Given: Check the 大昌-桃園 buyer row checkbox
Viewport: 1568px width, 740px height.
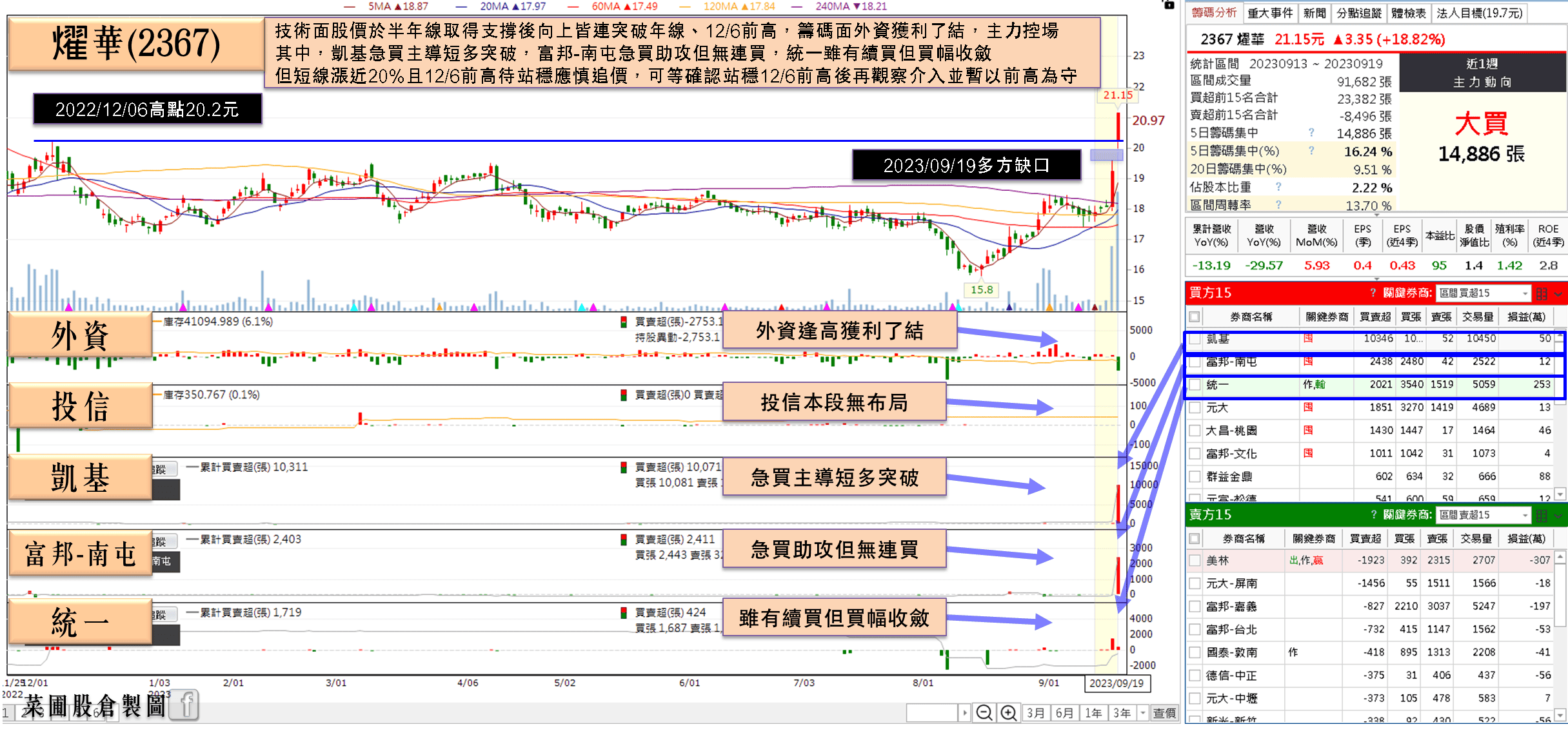Looking at the screenshot, I should (1195, 431).
